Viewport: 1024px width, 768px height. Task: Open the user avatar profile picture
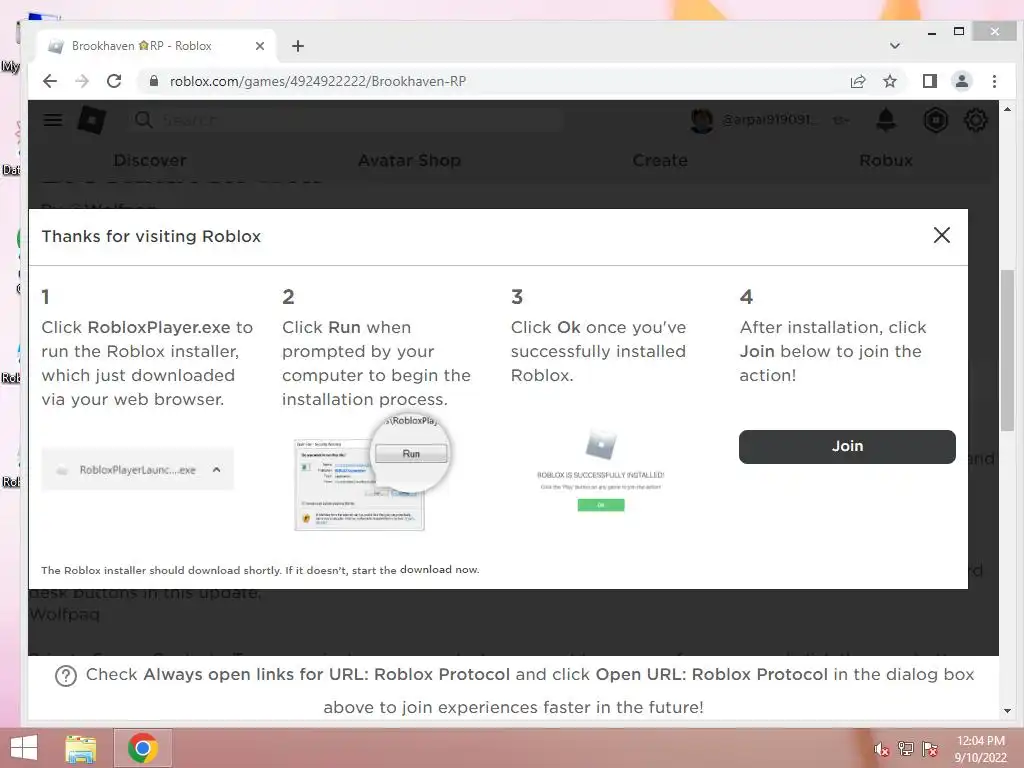click(701, 120)
